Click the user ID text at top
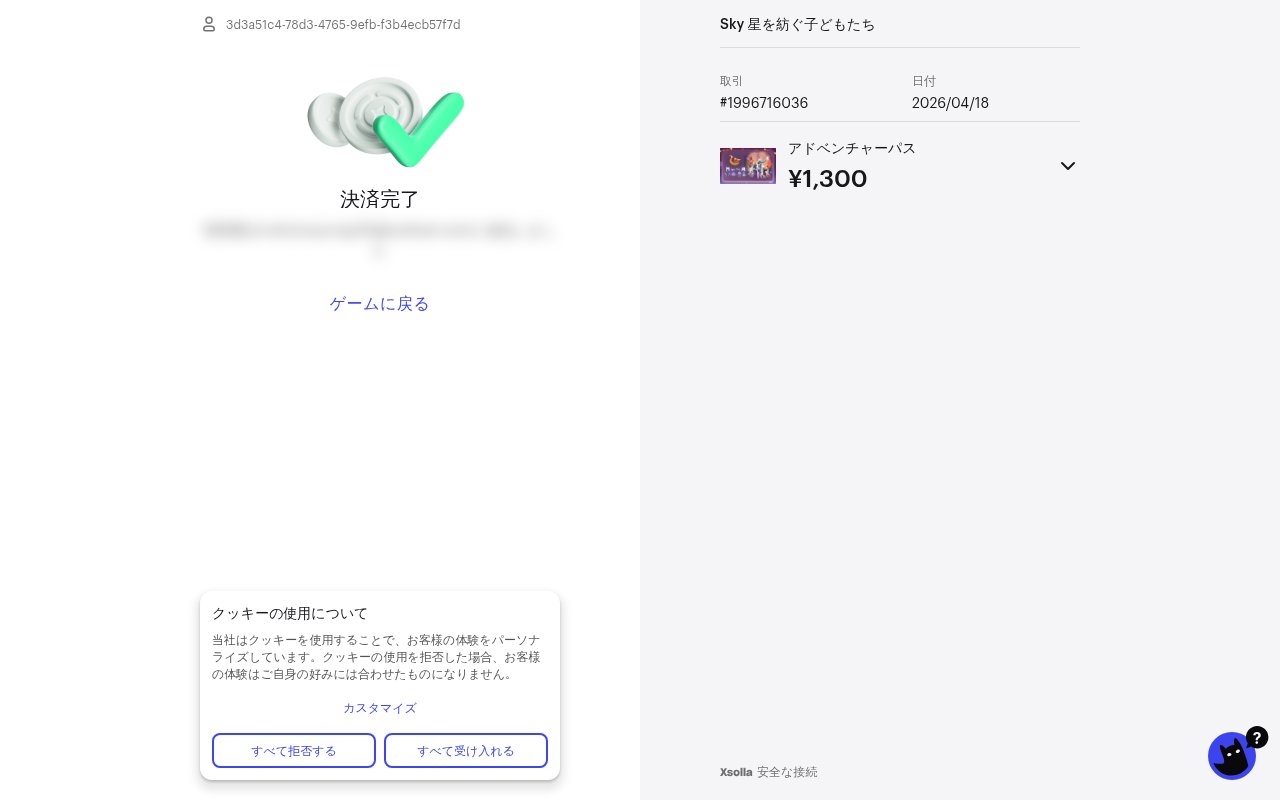The image size is (1280, 800). click(x=343, y=24)
